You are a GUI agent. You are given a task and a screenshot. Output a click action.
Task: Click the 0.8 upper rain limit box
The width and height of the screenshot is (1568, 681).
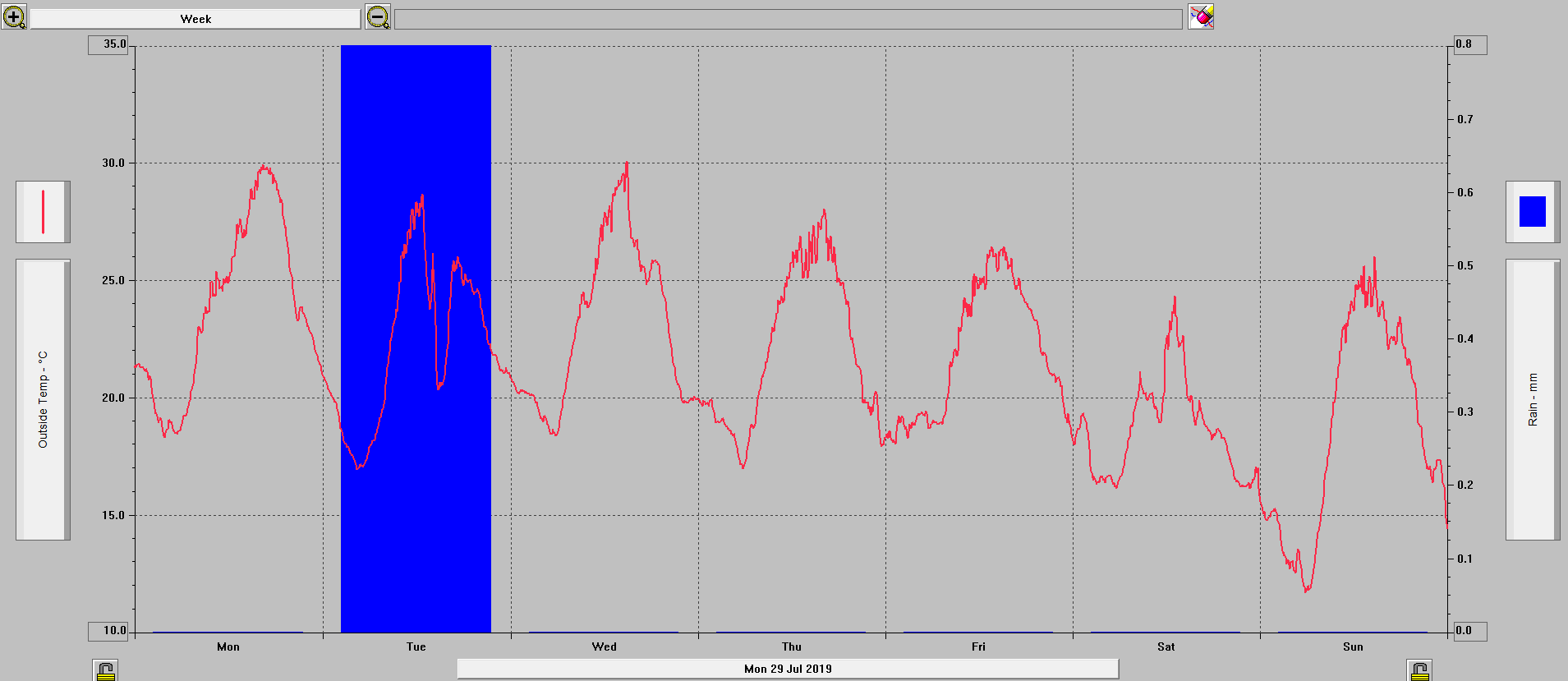coord(1469,45)
